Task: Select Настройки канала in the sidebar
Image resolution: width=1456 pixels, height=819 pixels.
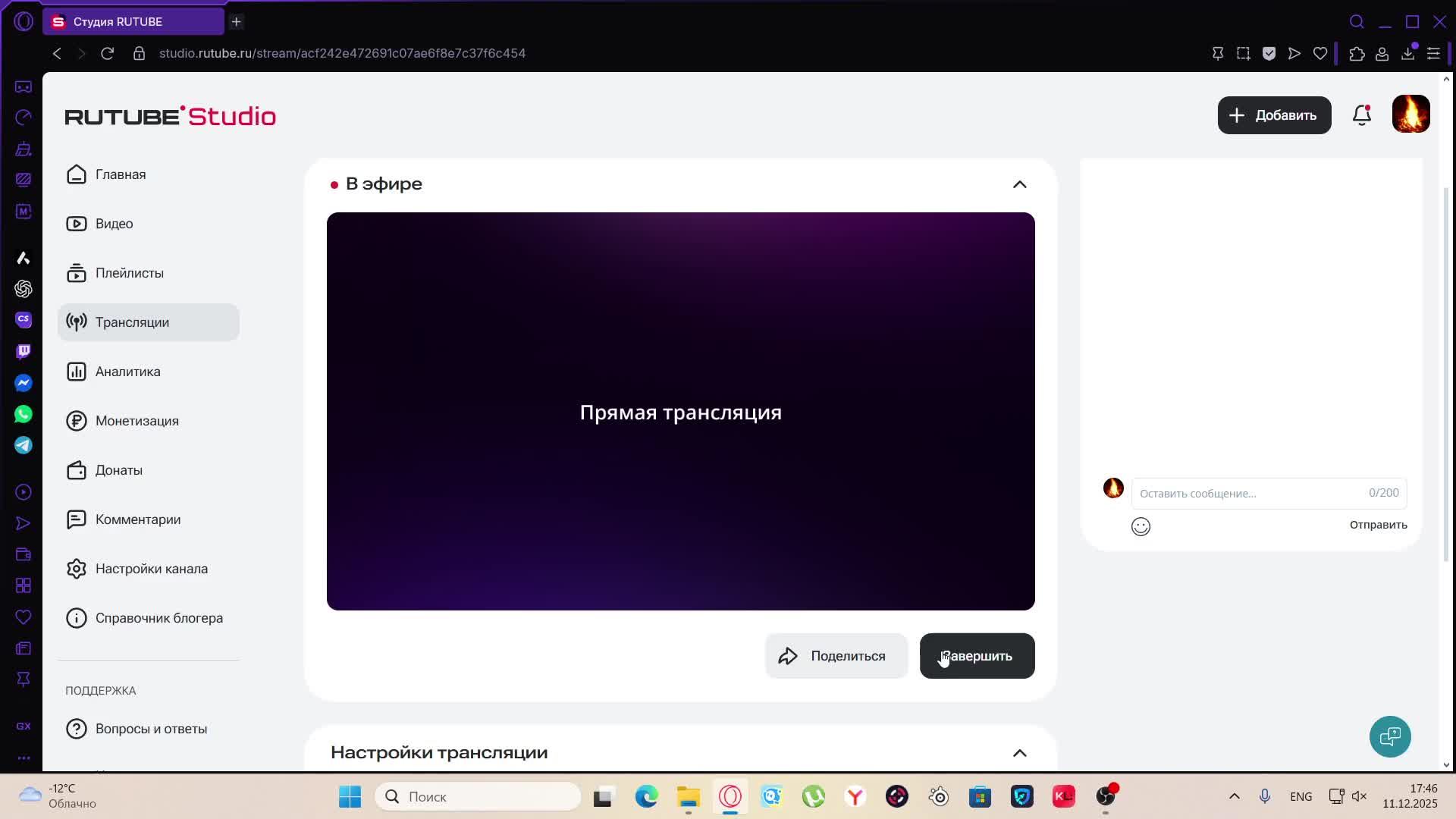Action: click(x=151, y=569)
